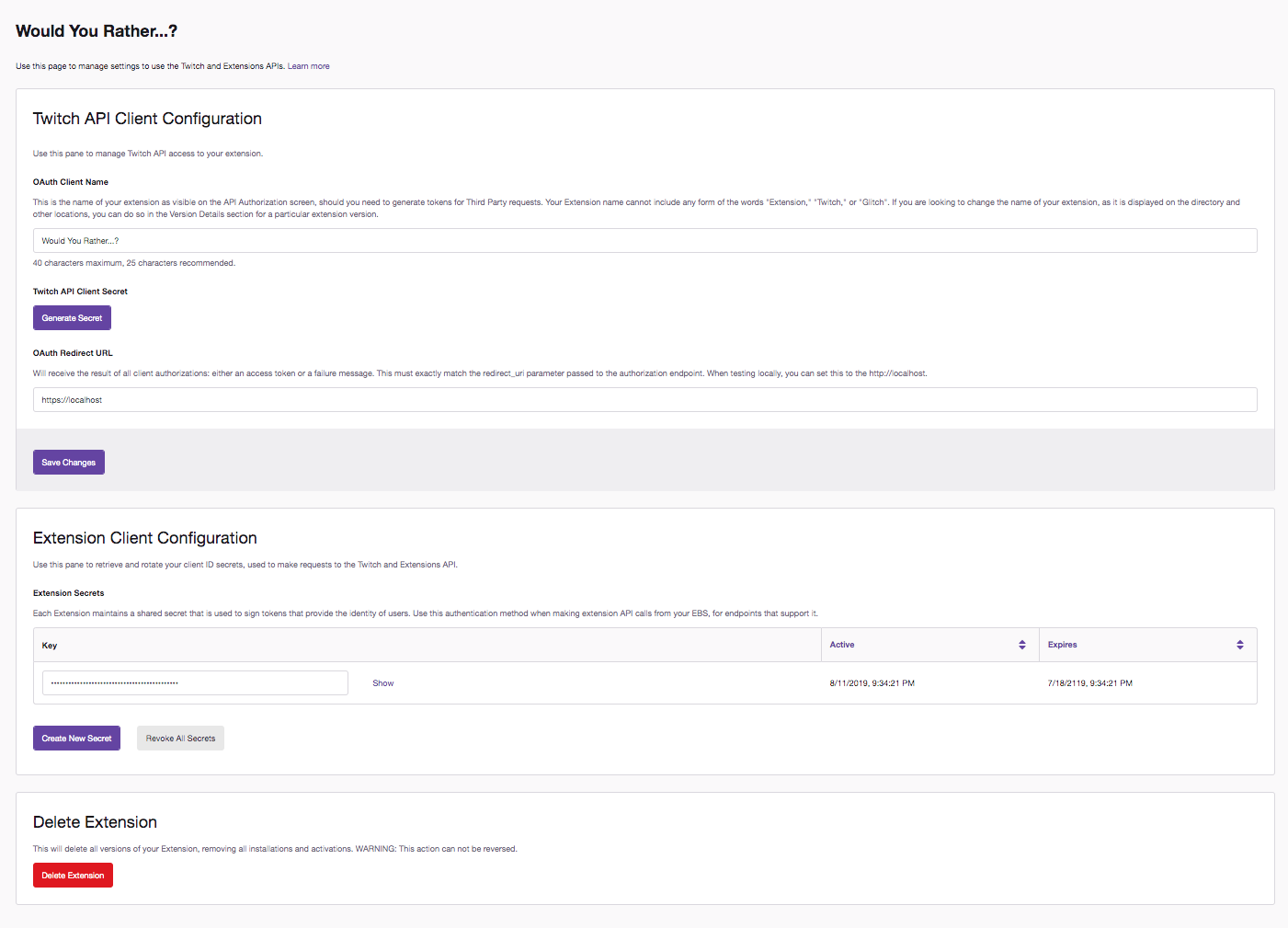Screen dimensions: 1288x928
Task: Show the hidden extension secret
Action: [383, 683]
